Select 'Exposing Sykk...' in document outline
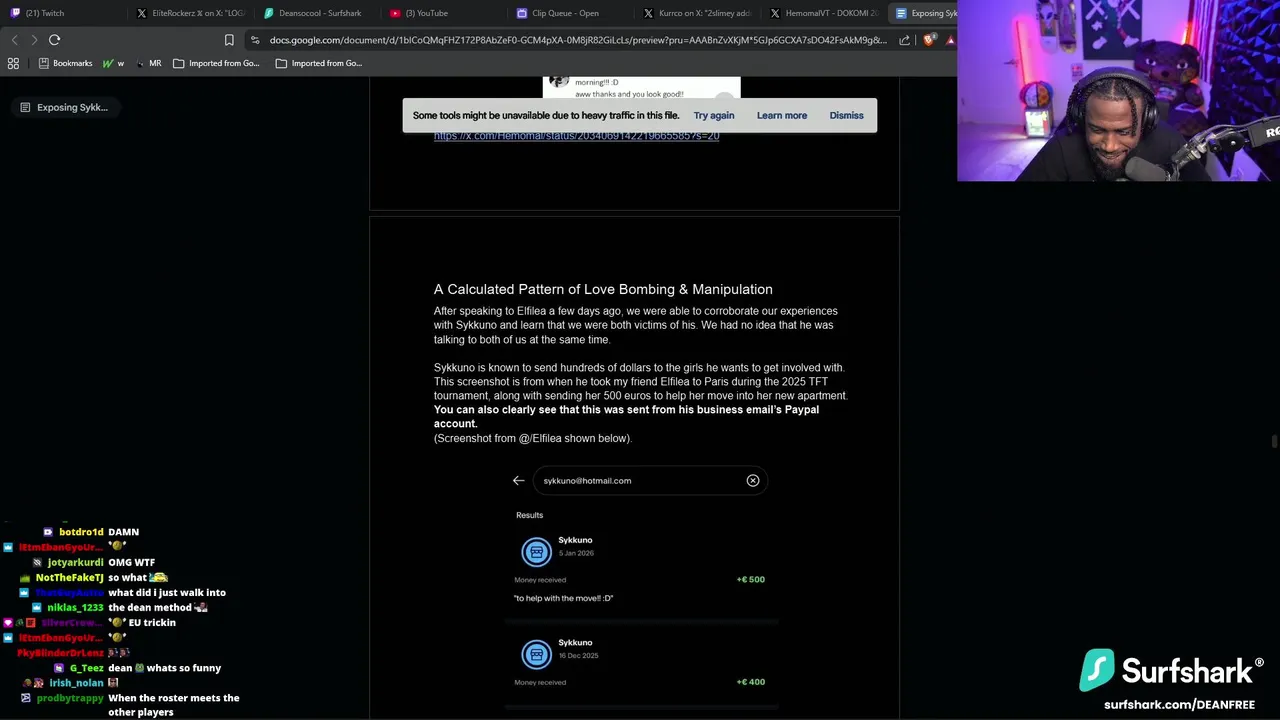 [64, 107]
